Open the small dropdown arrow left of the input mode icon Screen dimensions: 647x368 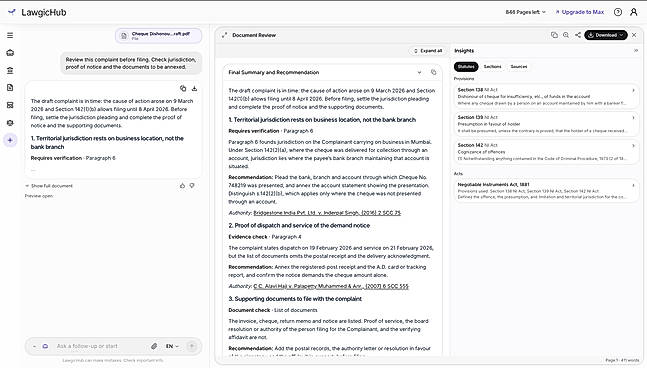34,346
